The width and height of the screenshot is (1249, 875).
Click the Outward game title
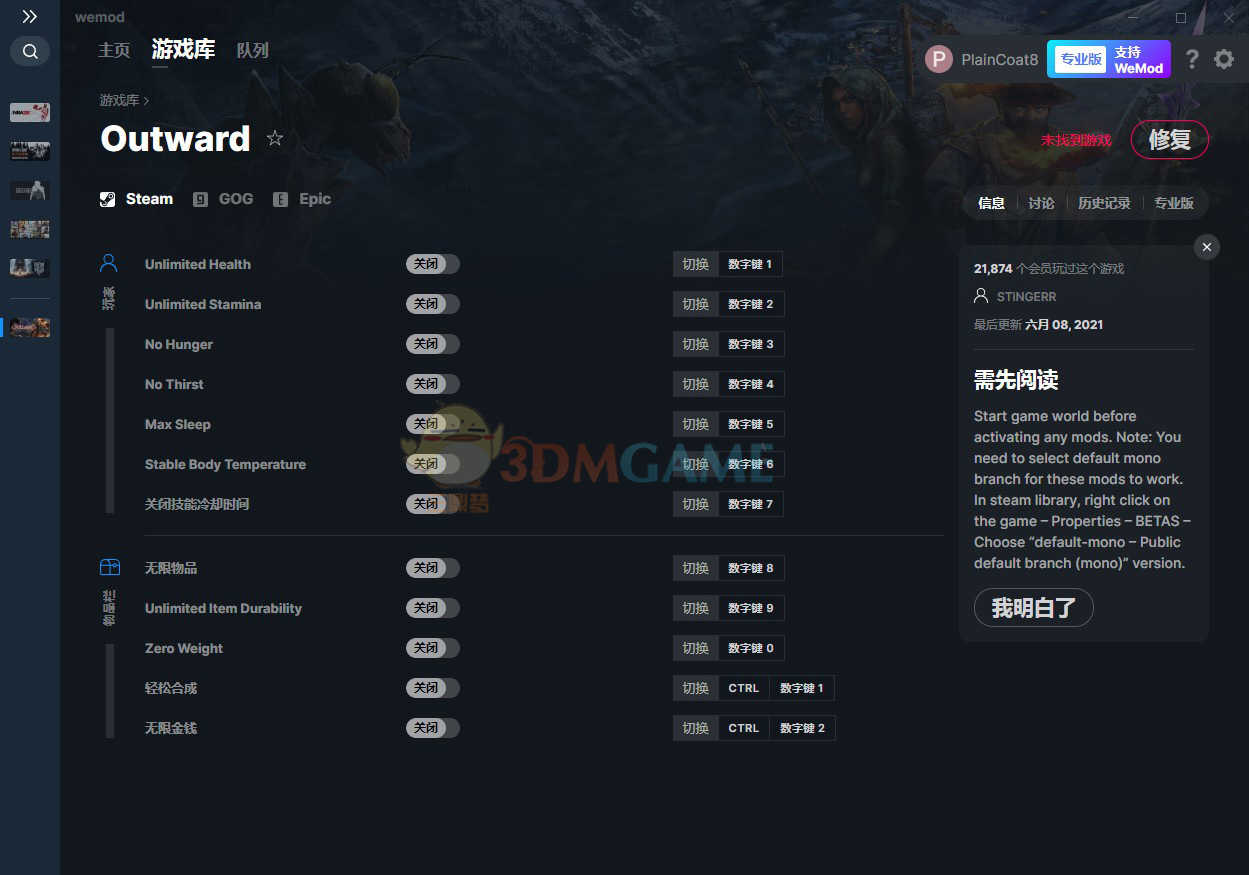[175, 138]
